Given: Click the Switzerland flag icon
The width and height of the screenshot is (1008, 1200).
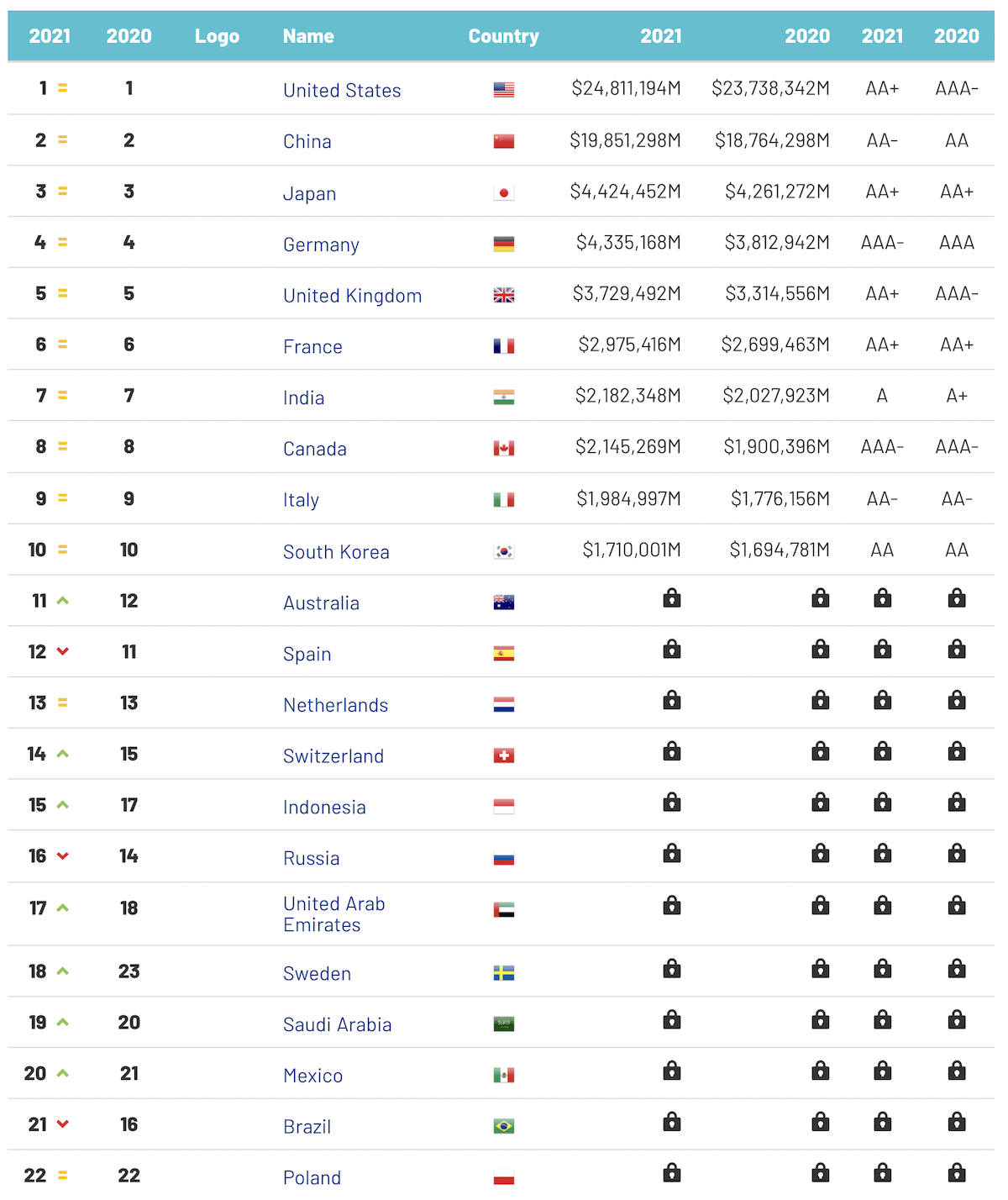Looking at the screenshot, I should [504, 755].
